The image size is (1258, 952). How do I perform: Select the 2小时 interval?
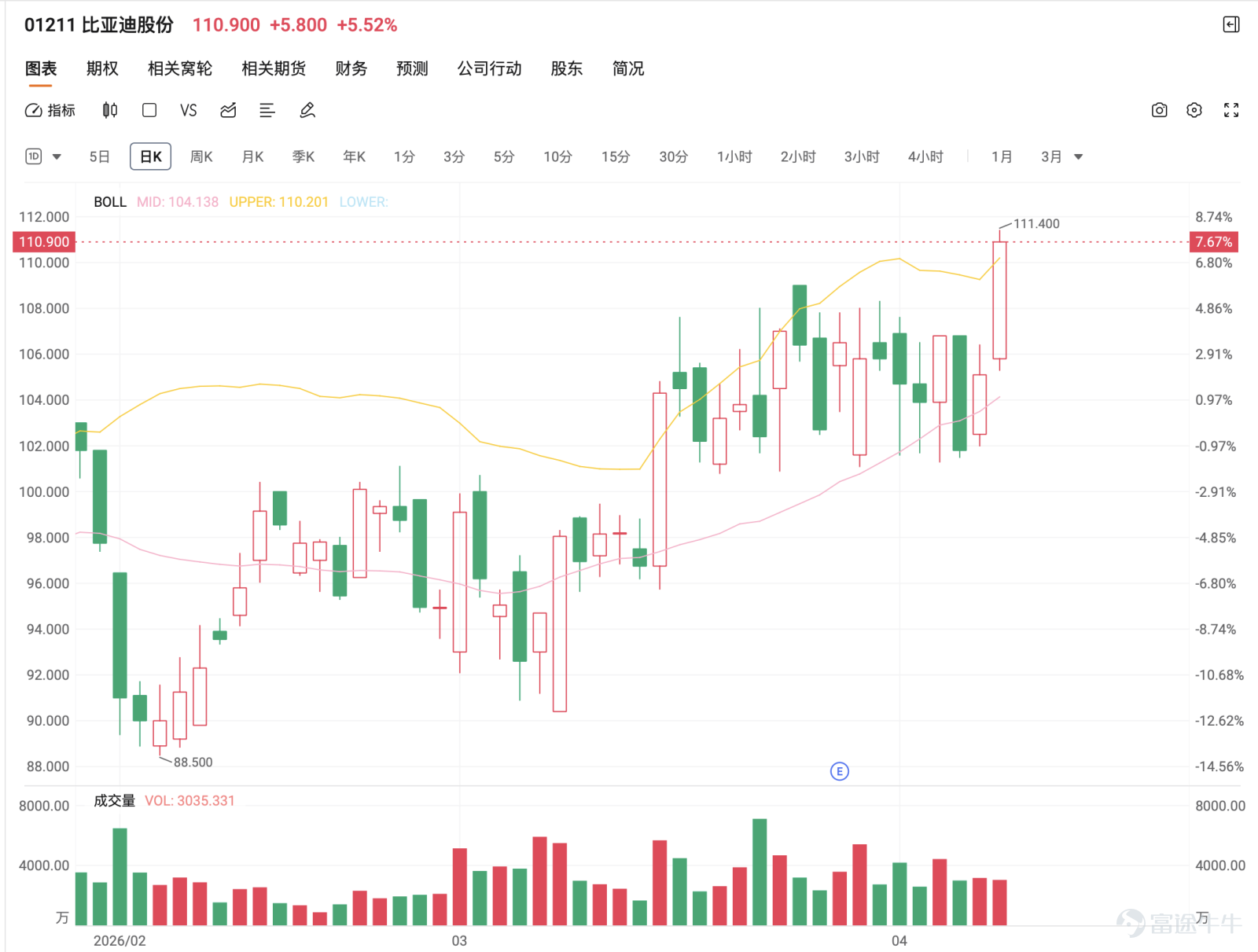click(x=798, y=156)
